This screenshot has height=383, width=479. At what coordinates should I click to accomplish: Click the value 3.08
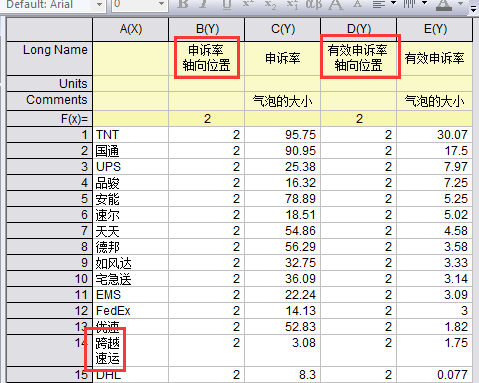click(283, 351)
